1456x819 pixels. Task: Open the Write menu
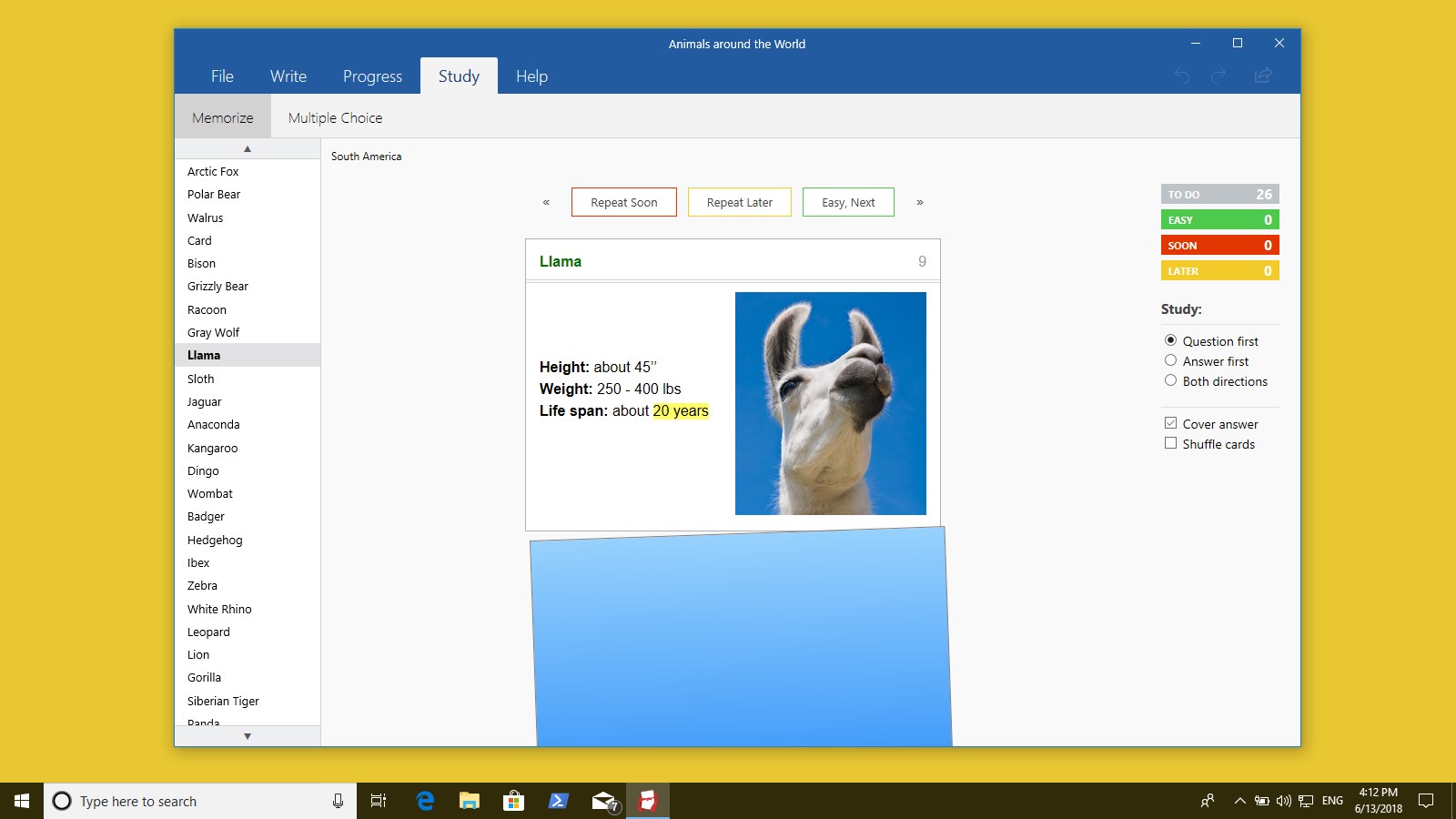click(288, 76)
